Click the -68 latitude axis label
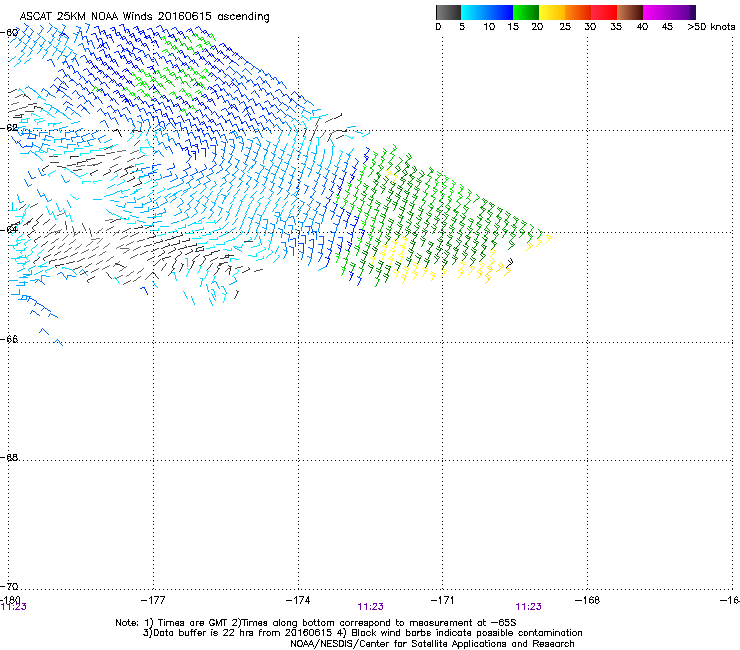Image resolution: width=740 pixels, height=650 pixels. click(x=9, y=458)
